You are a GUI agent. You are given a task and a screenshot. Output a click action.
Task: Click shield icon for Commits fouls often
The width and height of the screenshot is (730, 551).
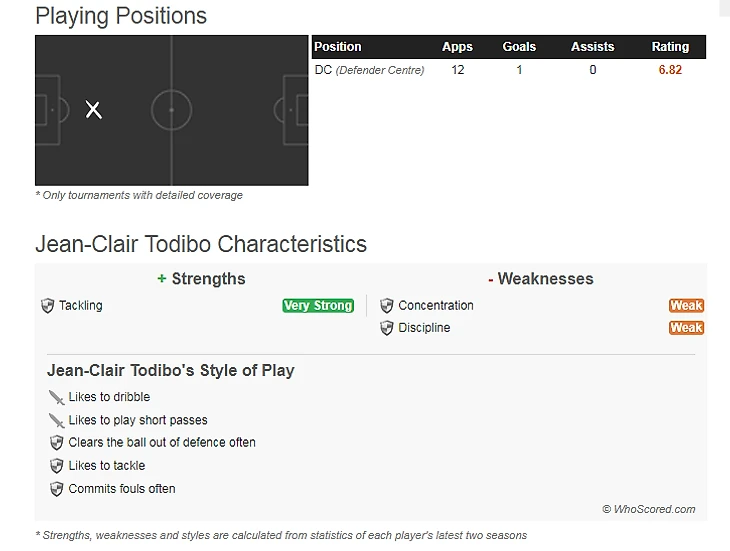point(56,489)
